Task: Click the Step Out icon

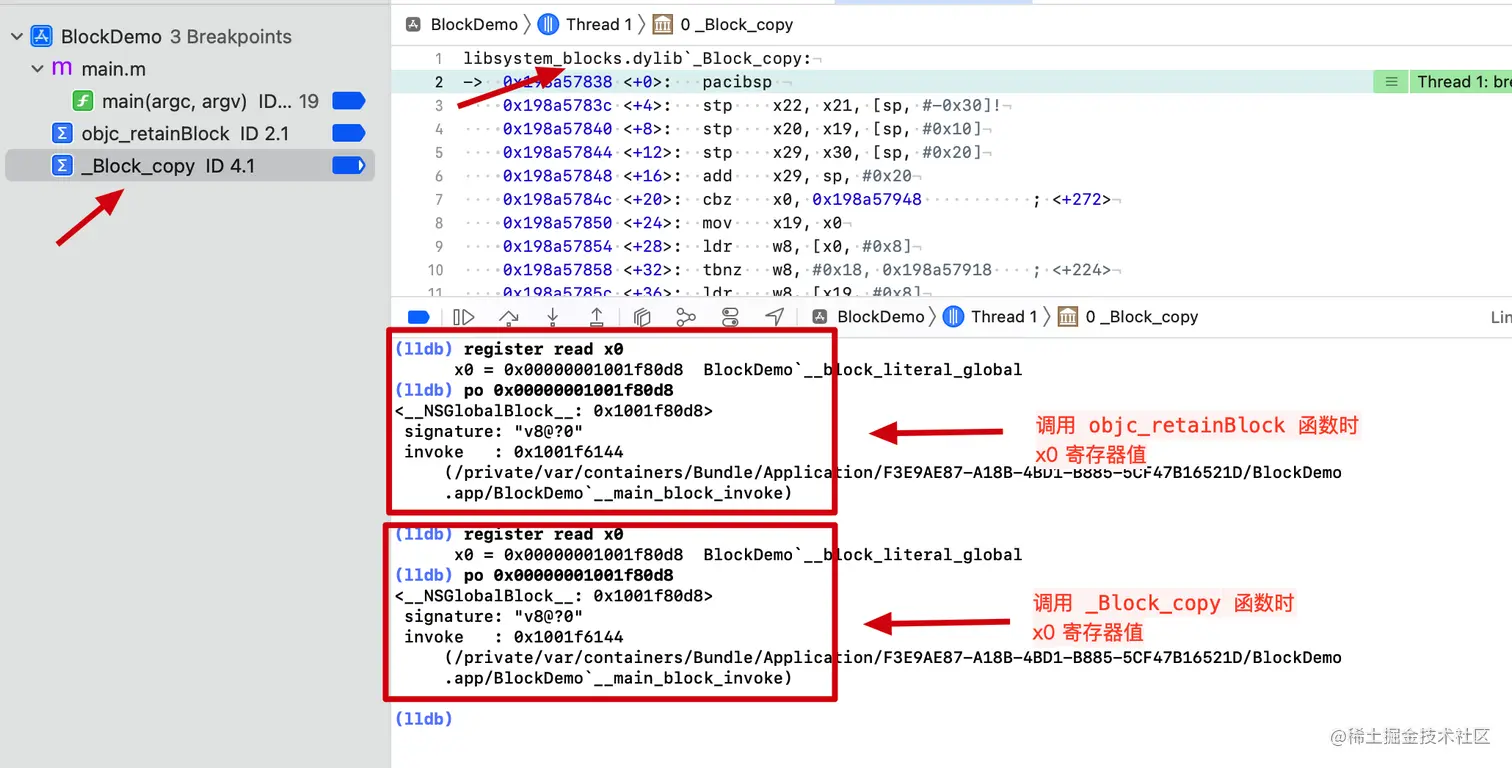Action: click(x=596, y=317)
